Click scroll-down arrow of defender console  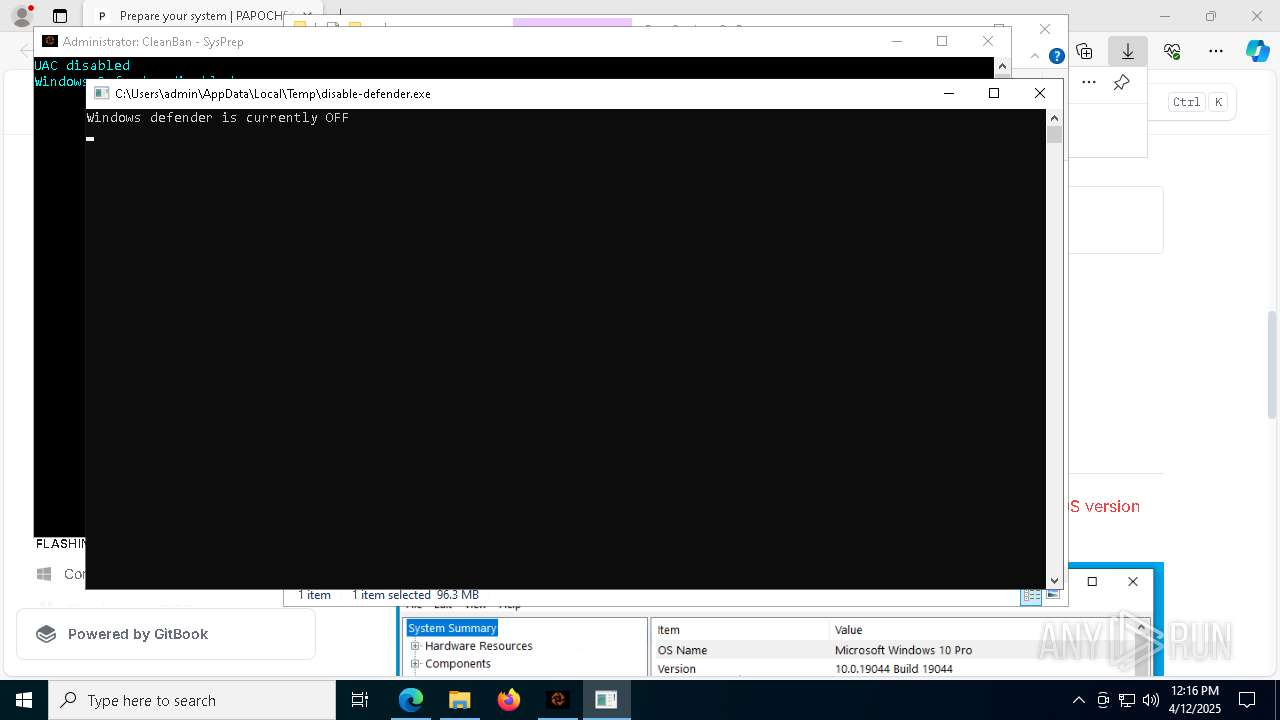(1055, 580)
